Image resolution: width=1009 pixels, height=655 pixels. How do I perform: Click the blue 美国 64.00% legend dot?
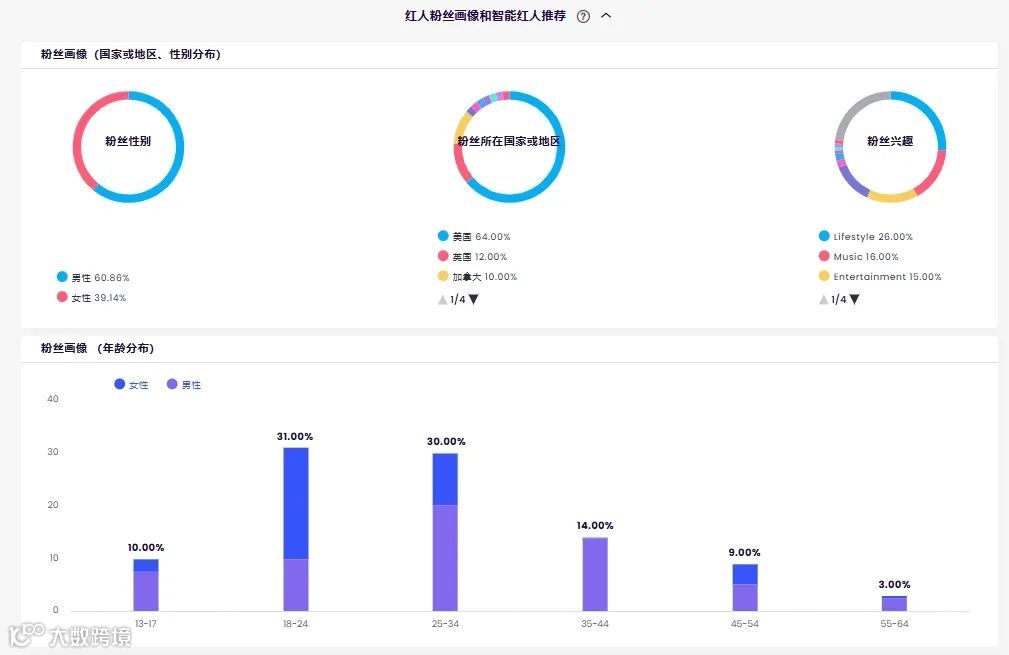tap(443, 236)
